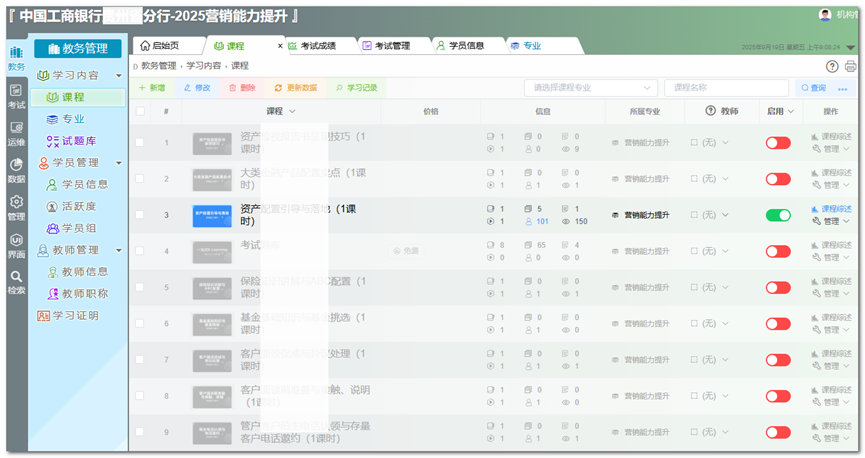Open the 管理 gear section

click(16, 209)
